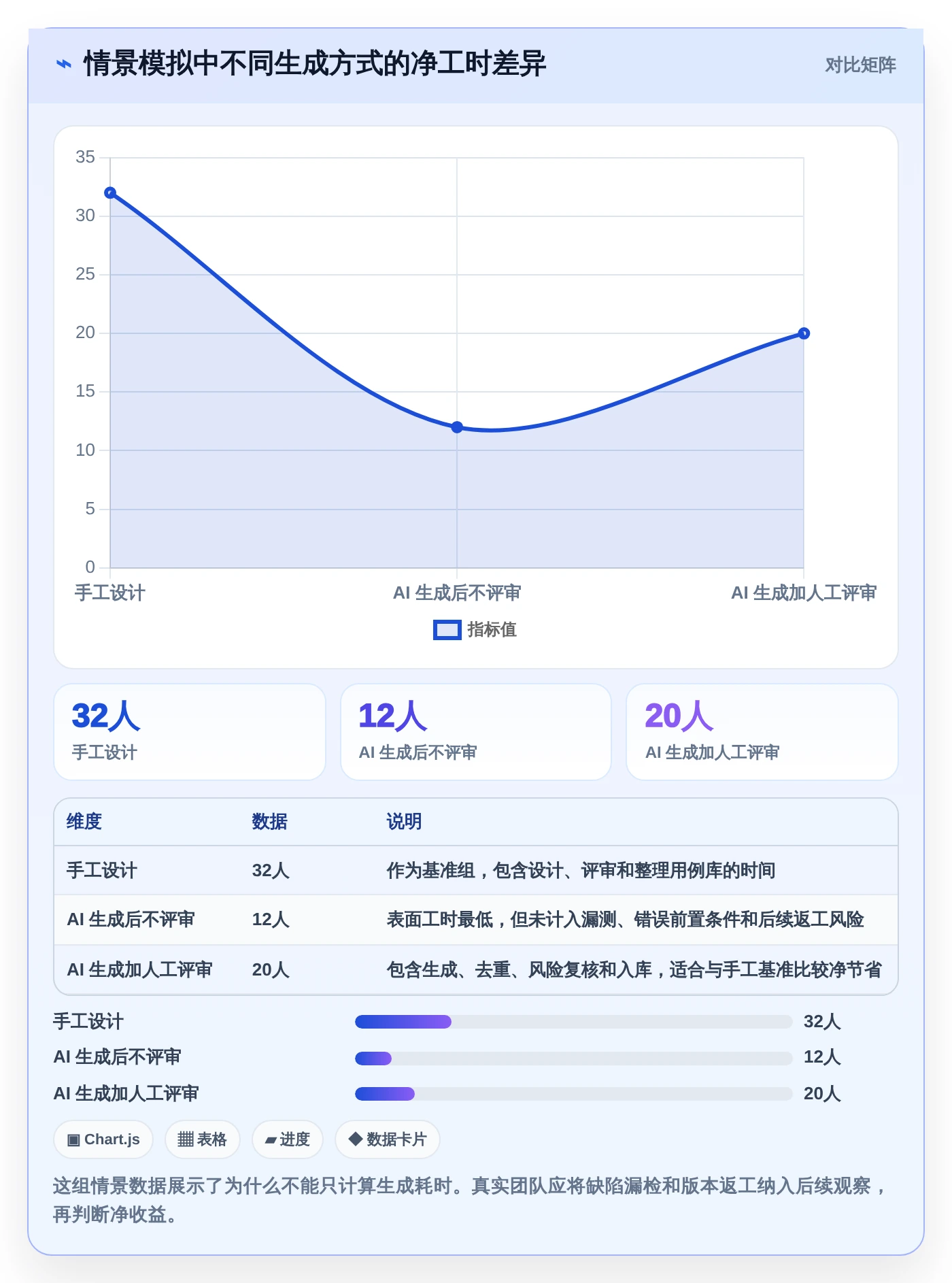Screen dimensions: 952x1283
Task: Click the lightning icon beside the title
Action: (x=63, y=65)
